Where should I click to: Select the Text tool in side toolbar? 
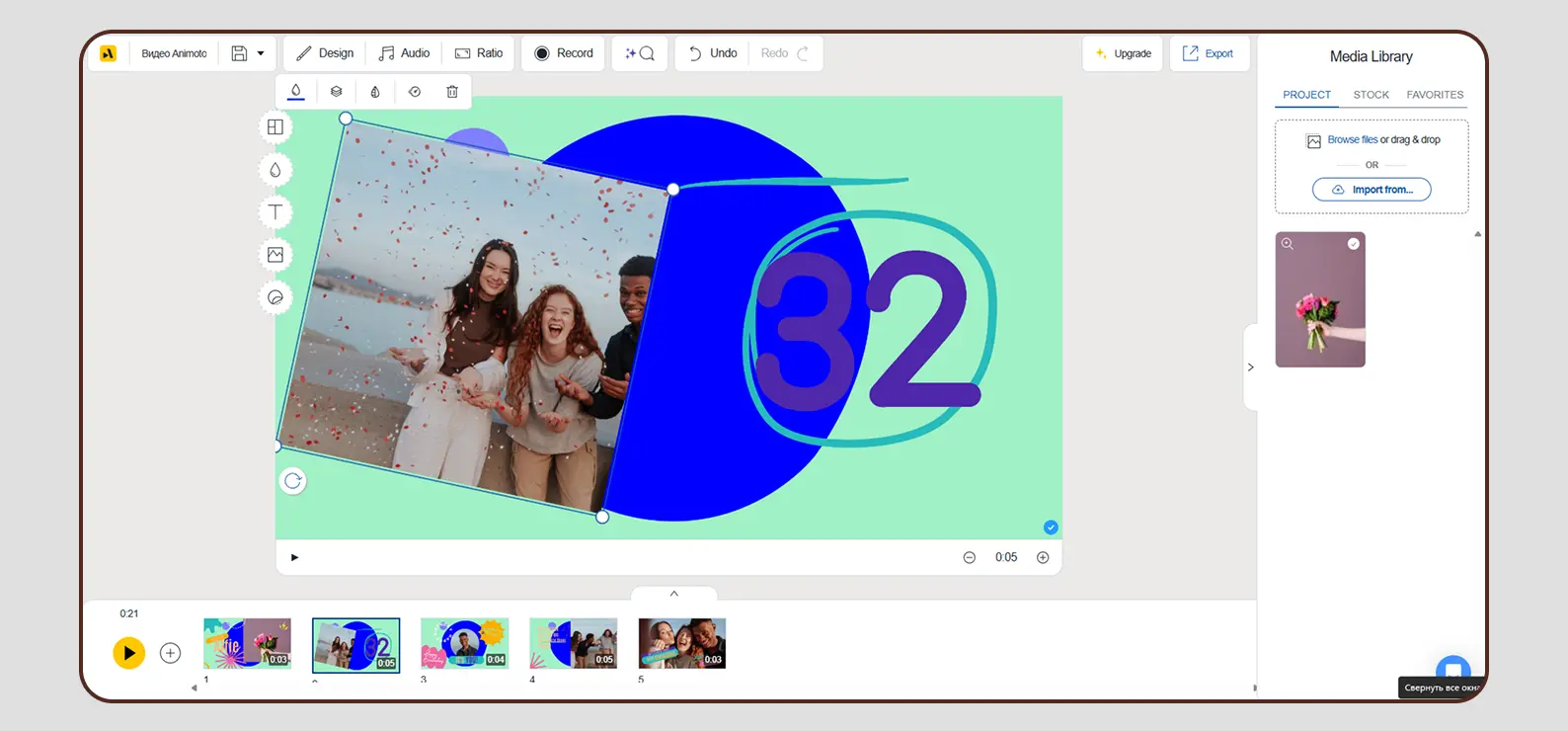pyautogui.click(x=275, y=212)
